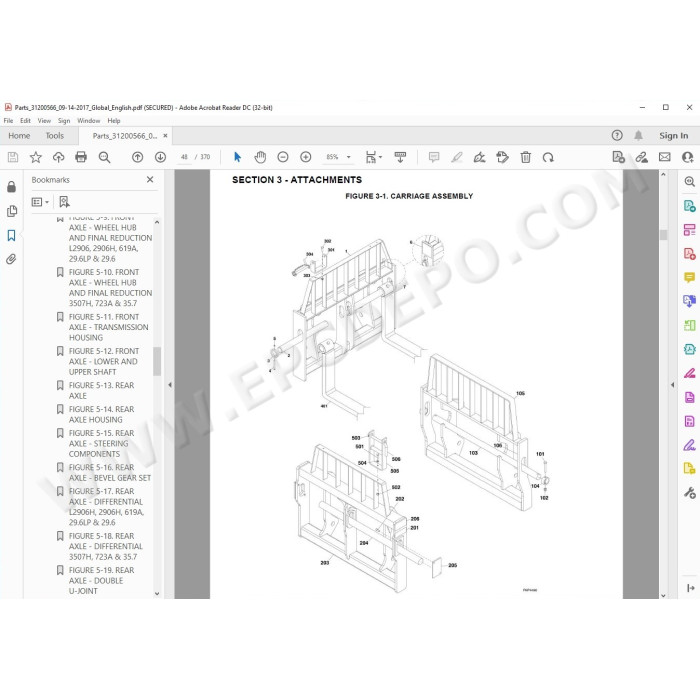Open bookmark FIGURE 5-14 REAR AXLE HOUSING
The image size is (700, 700).
coord(101,415)
